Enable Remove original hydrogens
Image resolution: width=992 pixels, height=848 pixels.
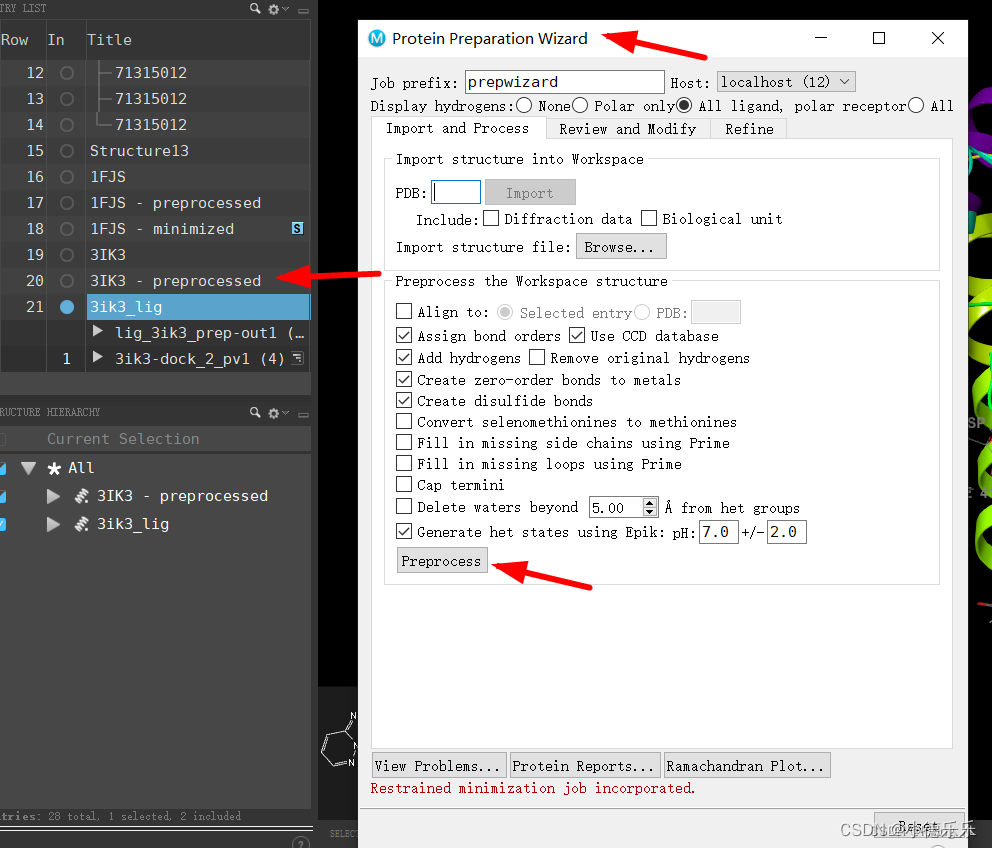point(536,358)
